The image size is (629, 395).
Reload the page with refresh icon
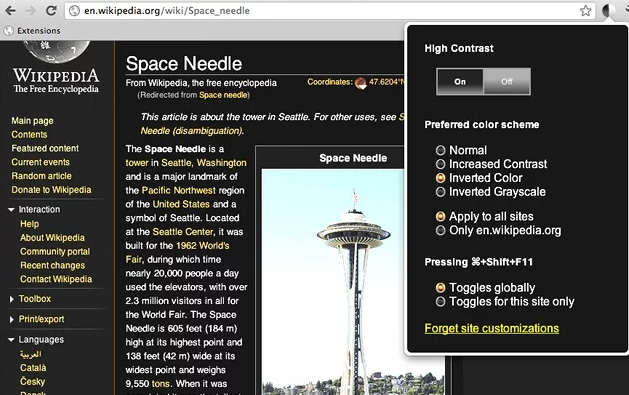point(51,10)
